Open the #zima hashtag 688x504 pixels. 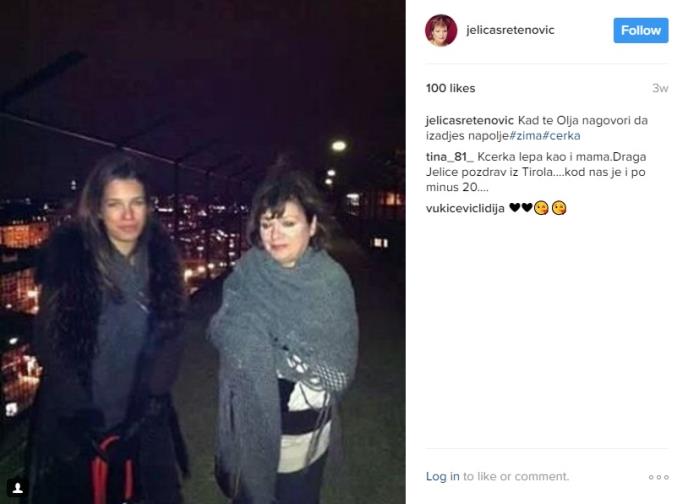pos(525,136)
